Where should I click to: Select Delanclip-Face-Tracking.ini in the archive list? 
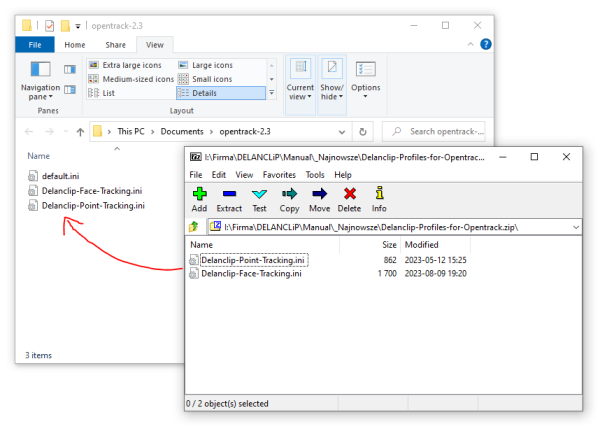[250, 274]
